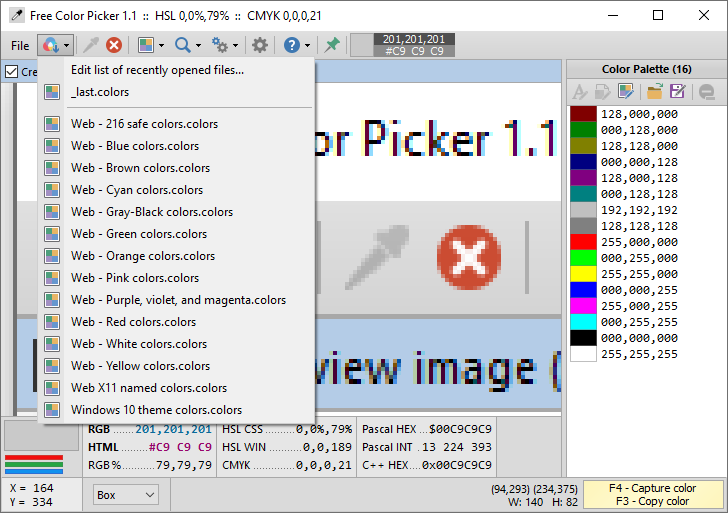Expand the recent files dropdown arrow
Screen dimensions: 728x513
67,45
